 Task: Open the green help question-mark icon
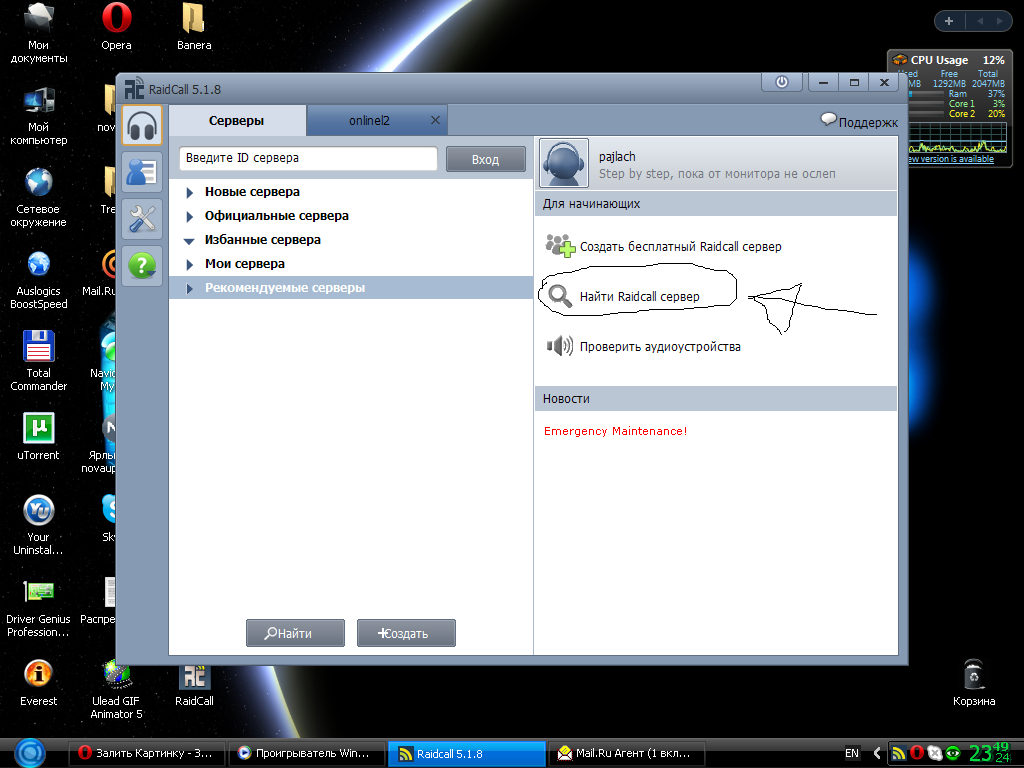point(142,265)
